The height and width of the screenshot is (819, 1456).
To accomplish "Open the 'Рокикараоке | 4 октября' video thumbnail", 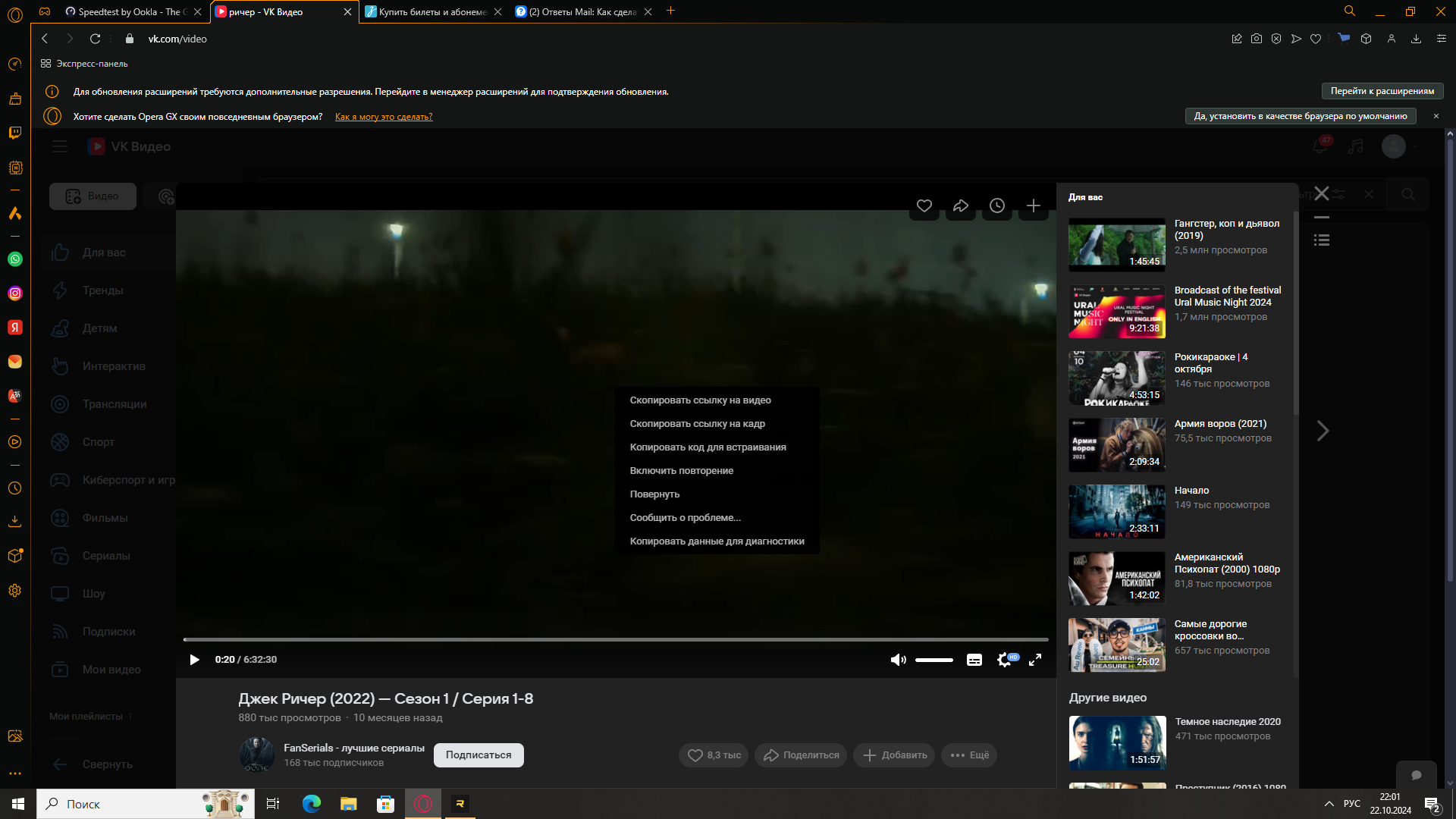I will point(1117,378).
